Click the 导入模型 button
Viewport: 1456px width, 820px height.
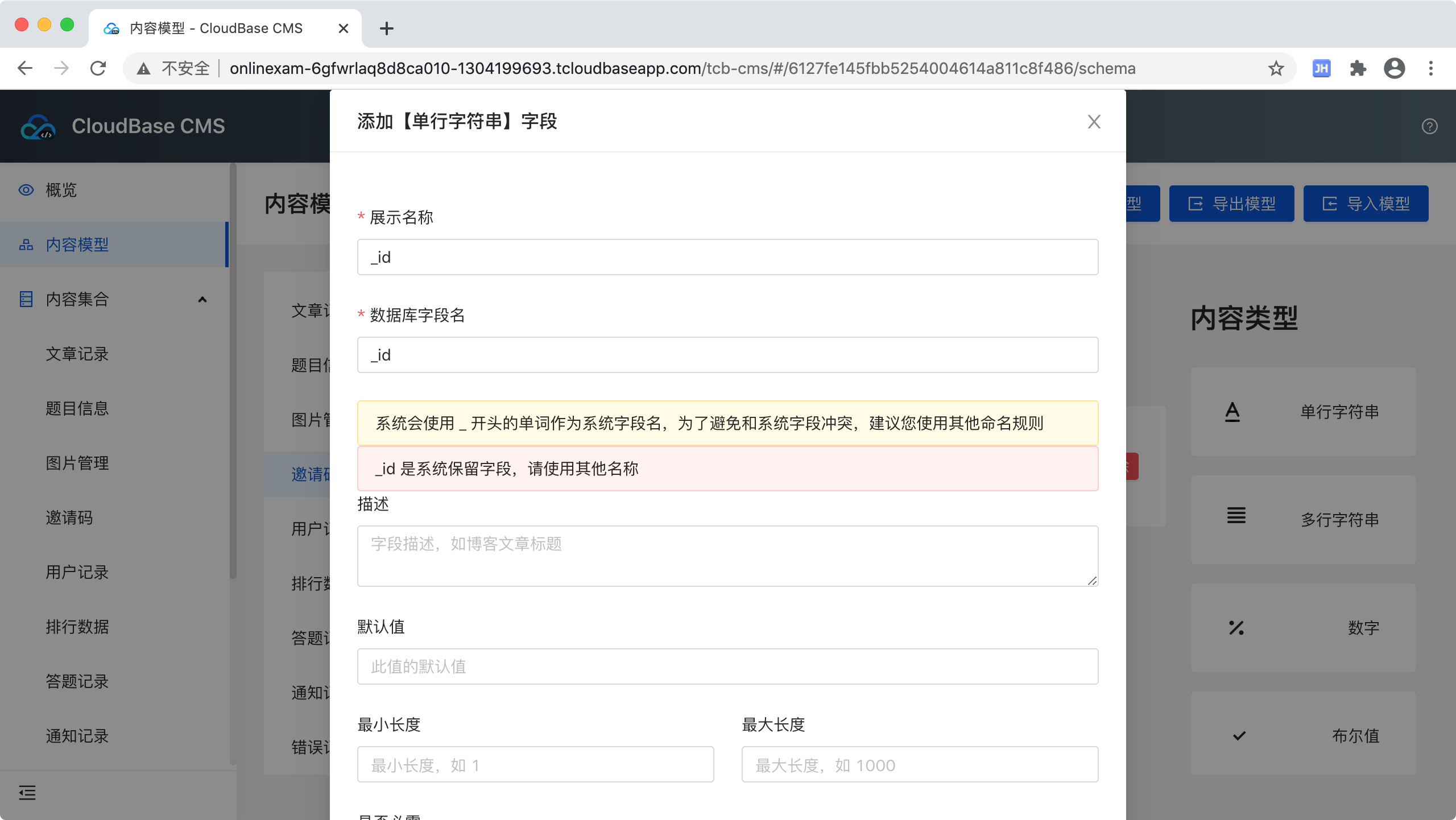1366,204
